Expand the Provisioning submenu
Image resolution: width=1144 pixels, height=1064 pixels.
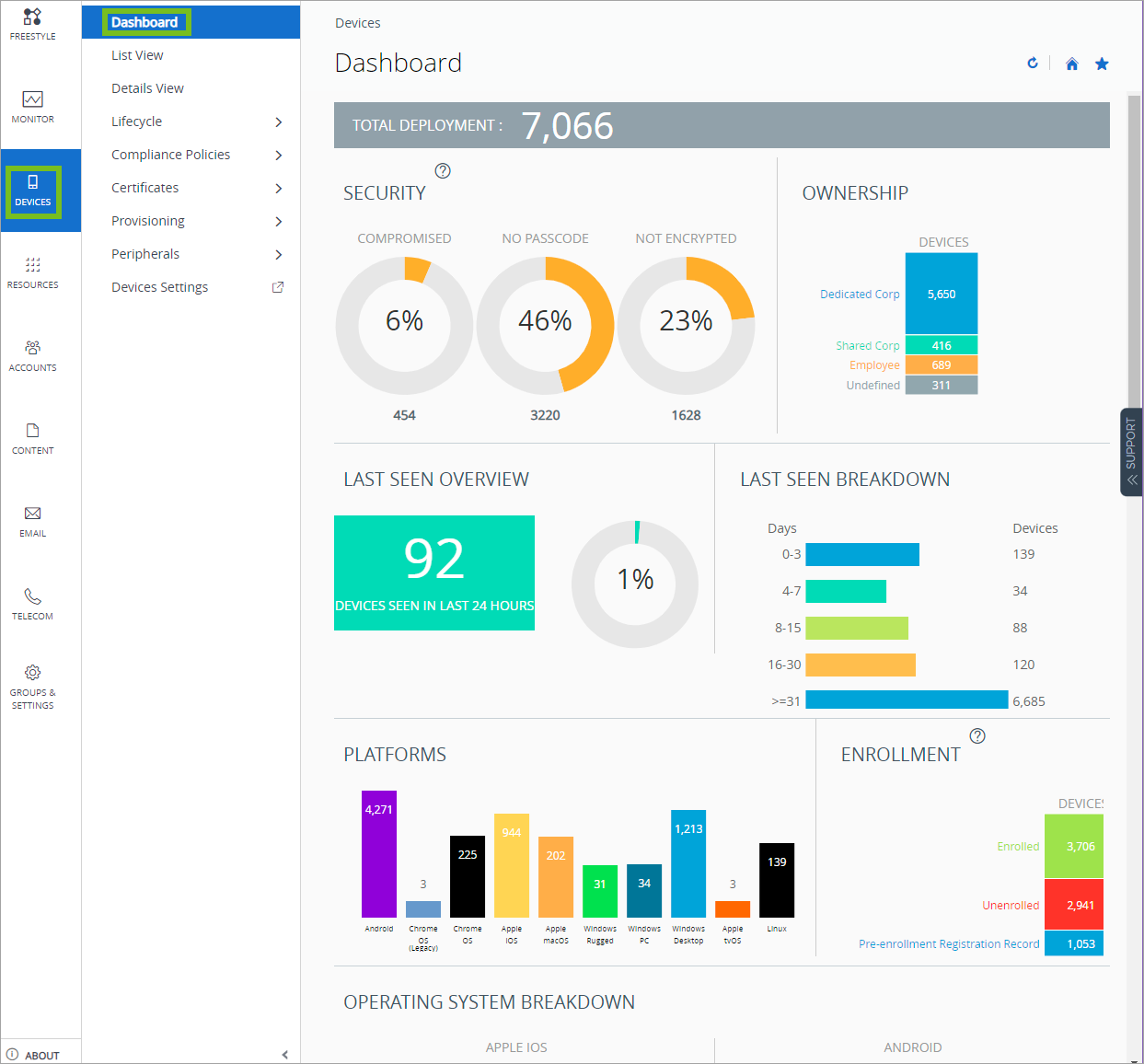point(278,221)
